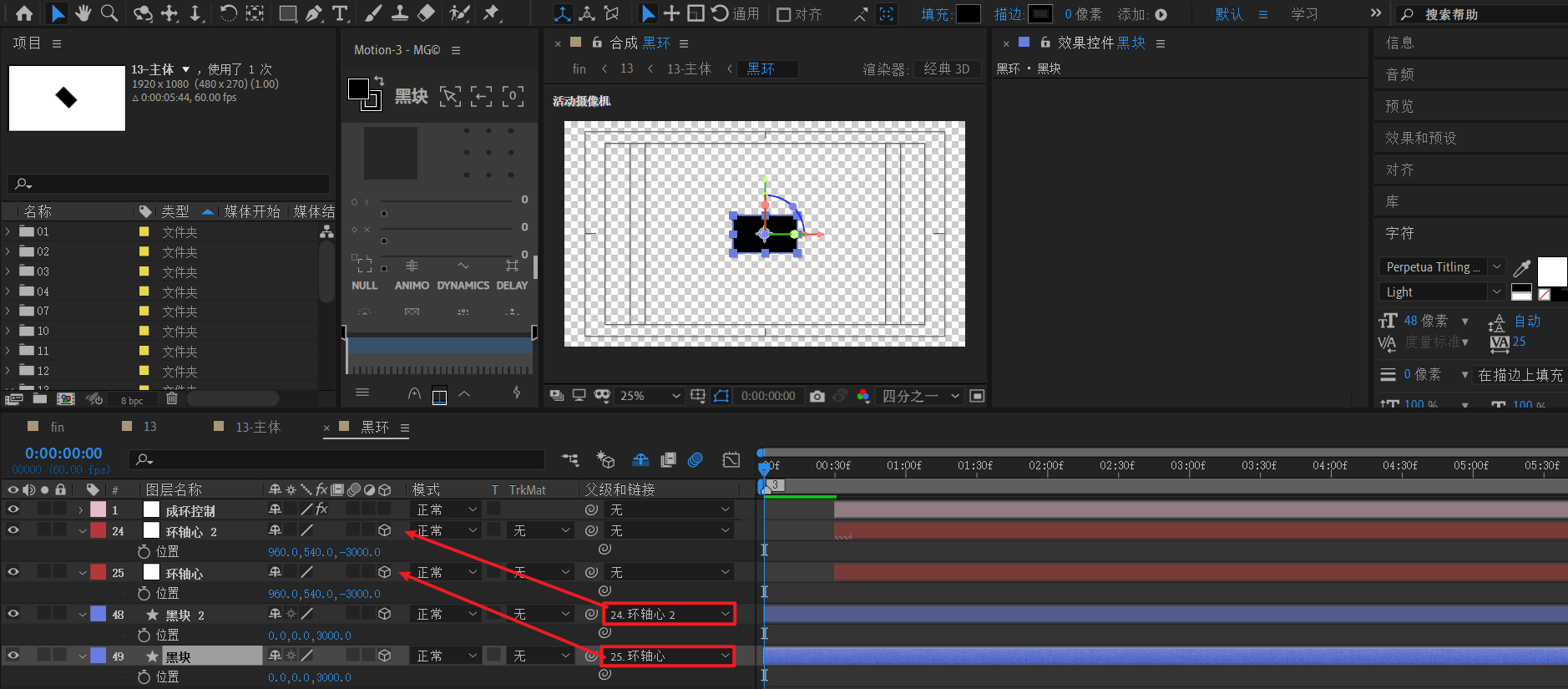Click the timeline layer search field
1568x689 pixels.
click(x=337, y=458)
